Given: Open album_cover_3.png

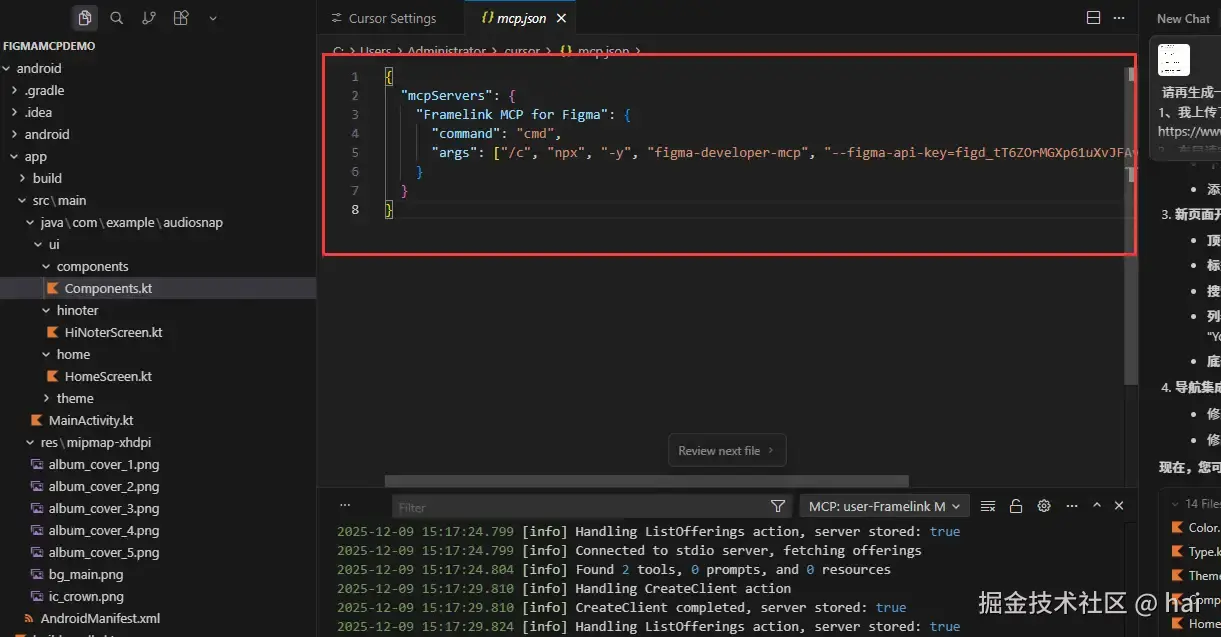Looking at the screenshot, I should coord(104,508).
